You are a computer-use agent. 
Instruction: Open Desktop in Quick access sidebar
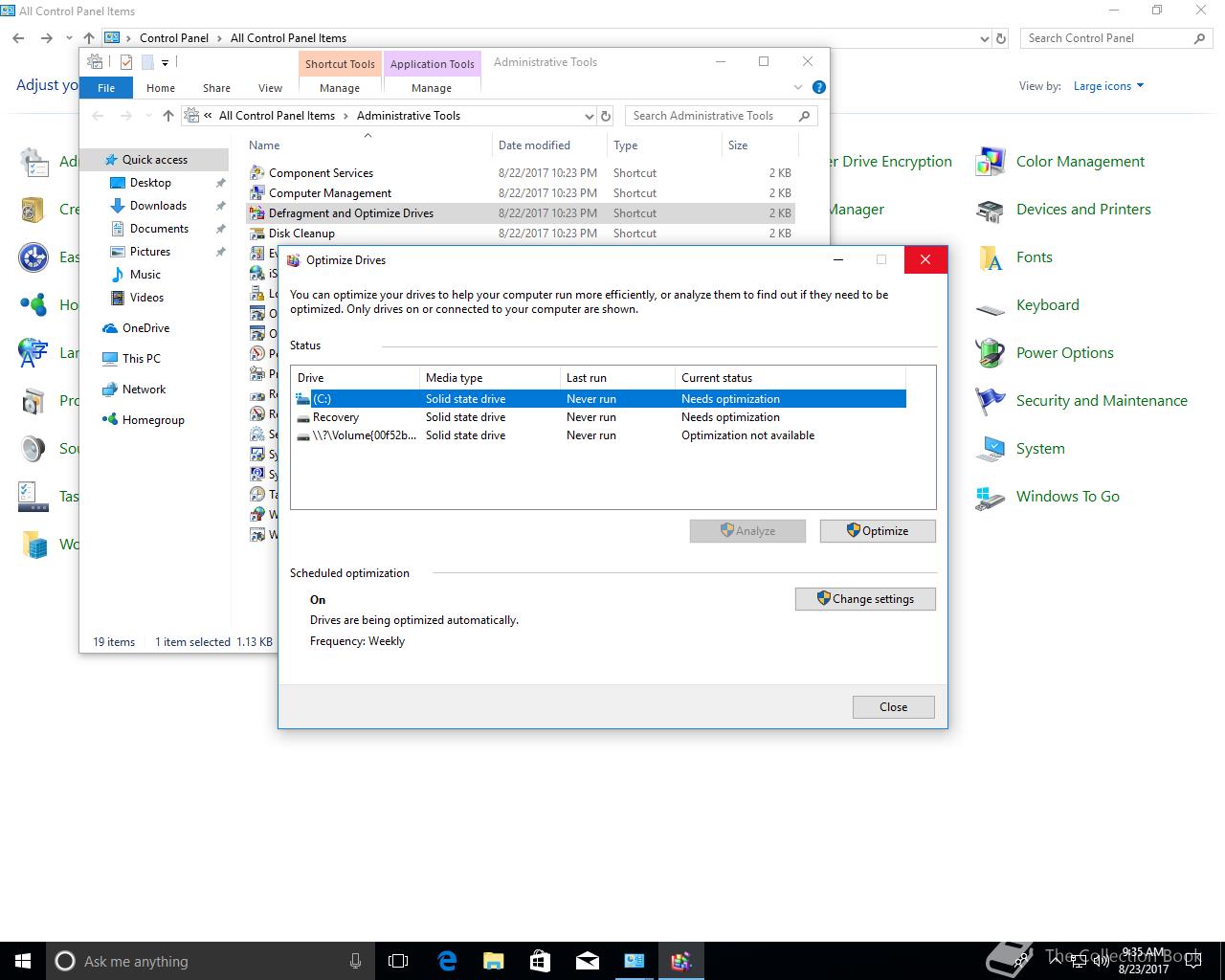pyautogui.click(x=150, y=183)
